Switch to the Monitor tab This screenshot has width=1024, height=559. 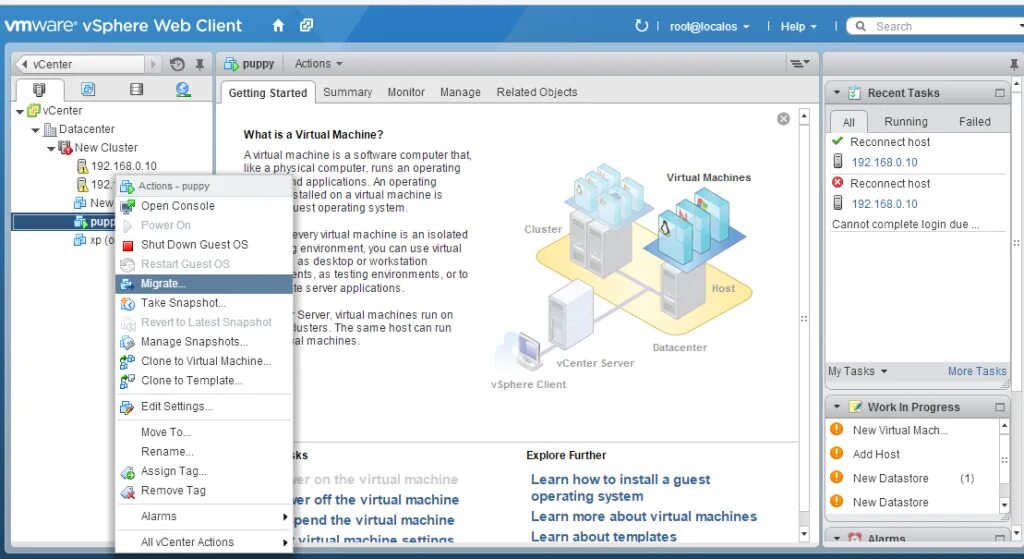[x=406, y=92]
